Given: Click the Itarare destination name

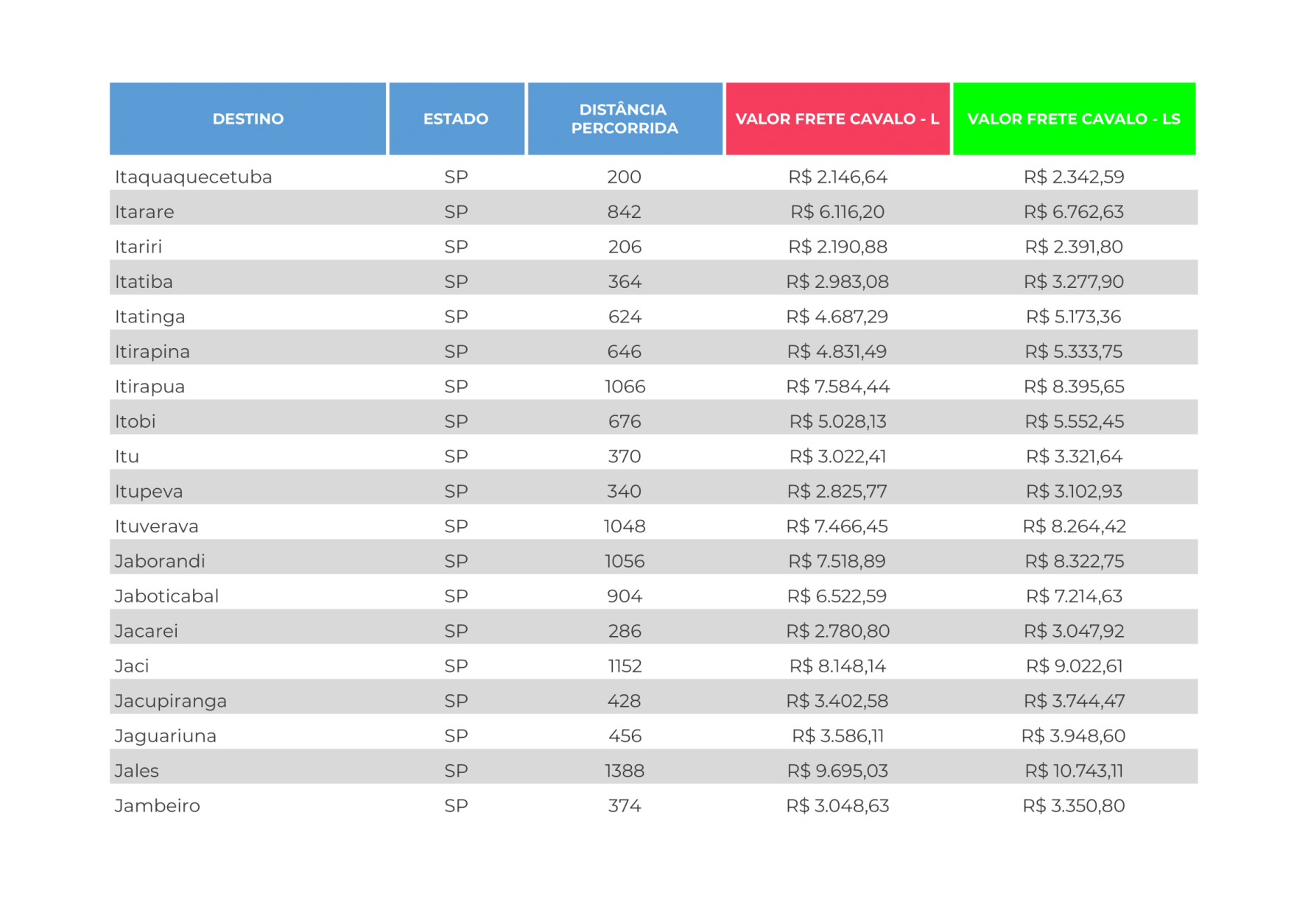Looking at the screenshot, I should pos(145,212).
